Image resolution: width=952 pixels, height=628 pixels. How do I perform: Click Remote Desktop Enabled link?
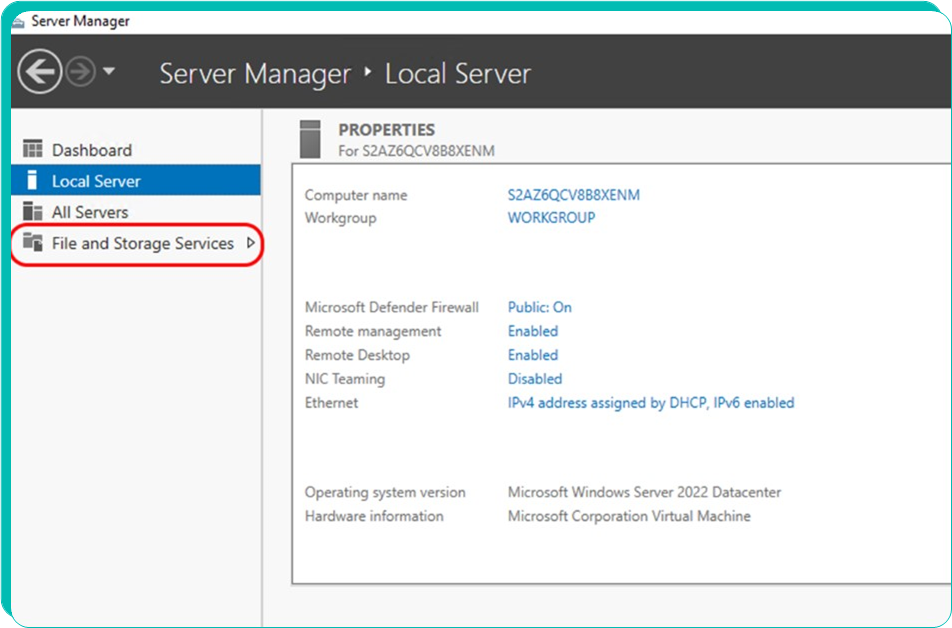click(533, 355)
